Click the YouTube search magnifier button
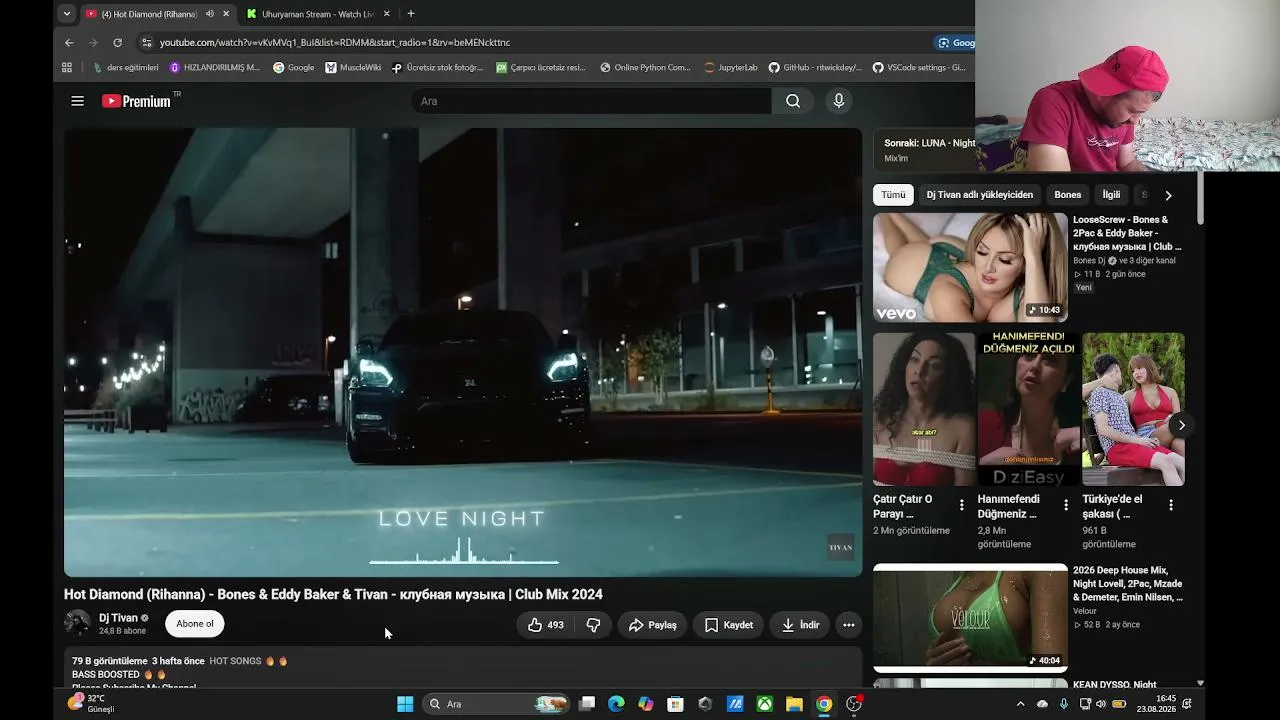 point(793,101)
